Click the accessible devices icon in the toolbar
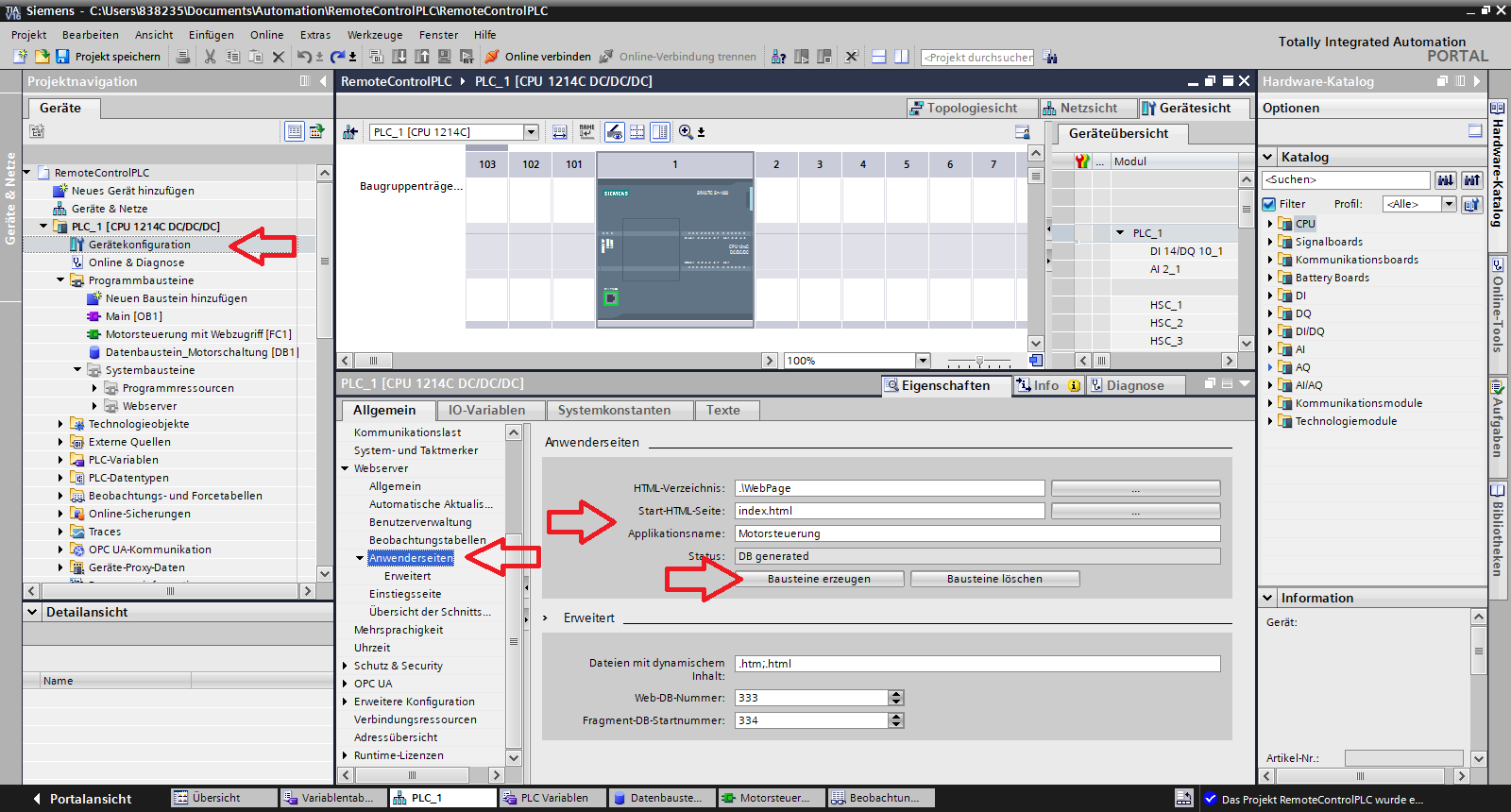This screenshot has height=812, width=1511. pos(778,57)
